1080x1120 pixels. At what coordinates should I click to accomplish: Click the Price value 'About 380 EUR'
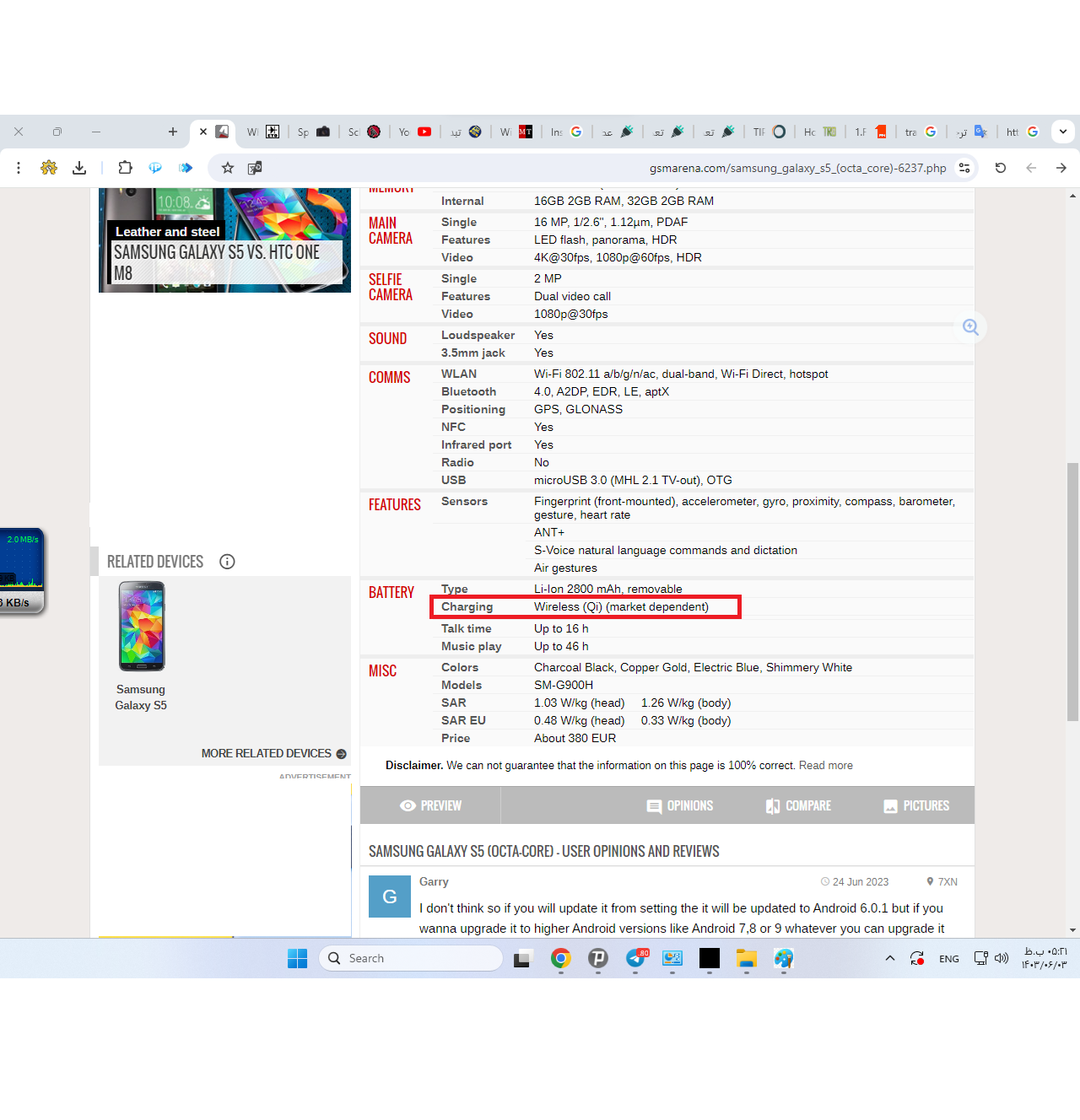[x=575, y=738]
